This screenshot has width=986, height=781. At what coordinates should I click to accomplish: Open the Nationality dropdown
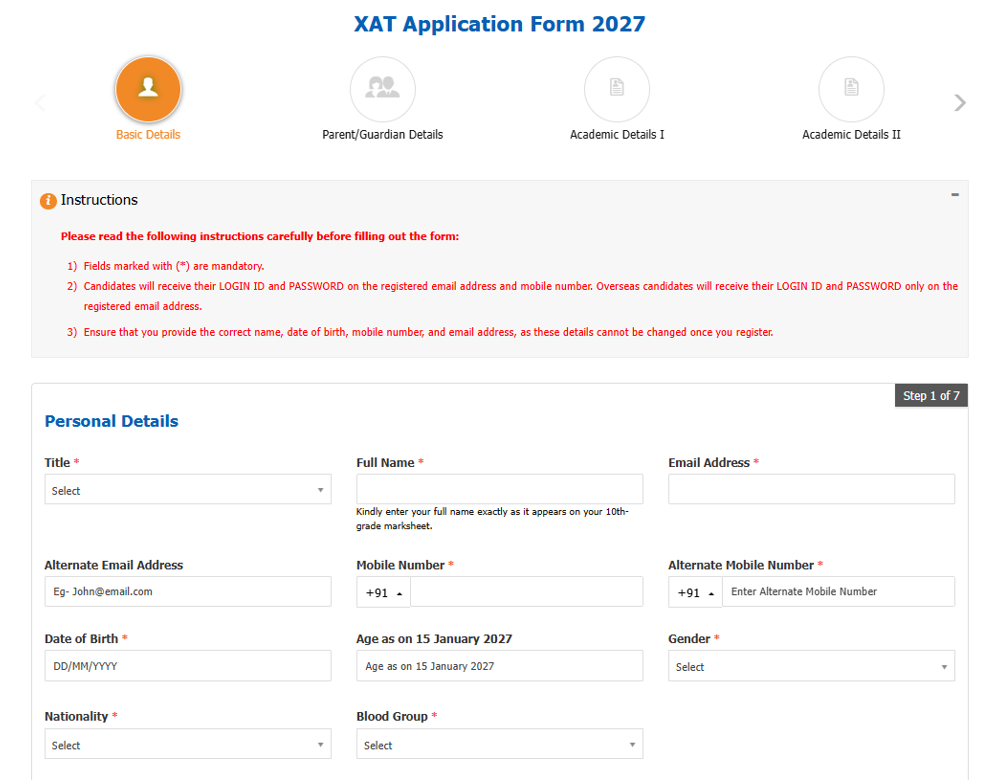click(x=188, y=744)
